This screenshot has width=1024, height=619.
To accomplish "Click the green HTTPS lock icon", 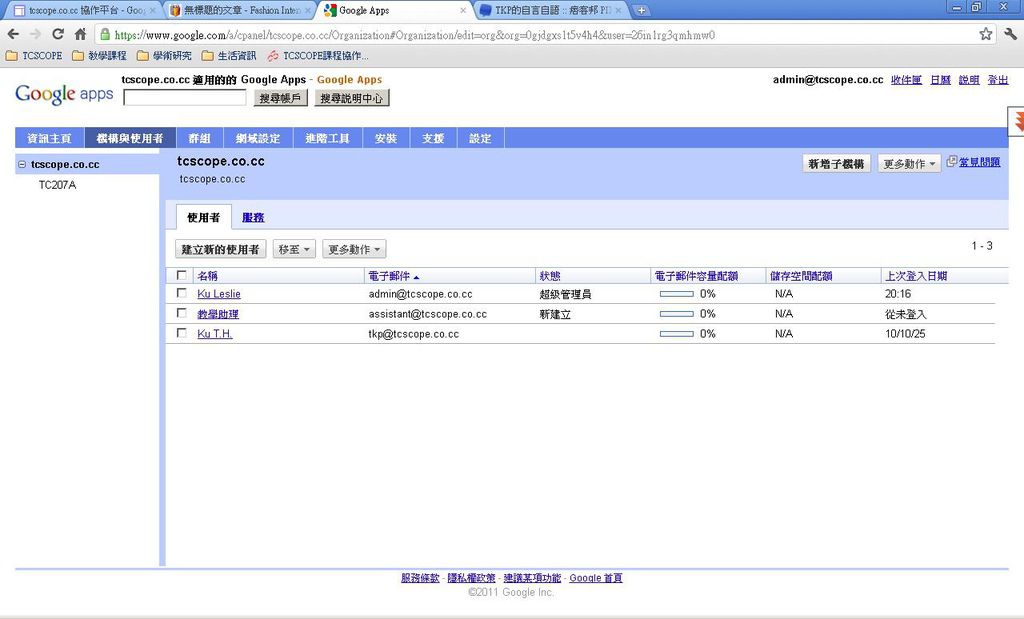I will [104, 35].
